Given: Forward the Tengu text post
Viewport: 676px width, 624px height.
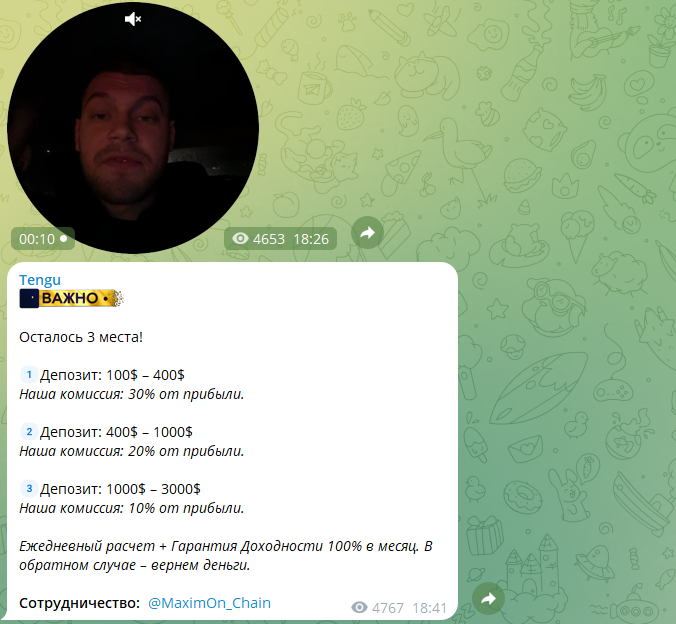Looking at the screenshot, I should [488, 599].
